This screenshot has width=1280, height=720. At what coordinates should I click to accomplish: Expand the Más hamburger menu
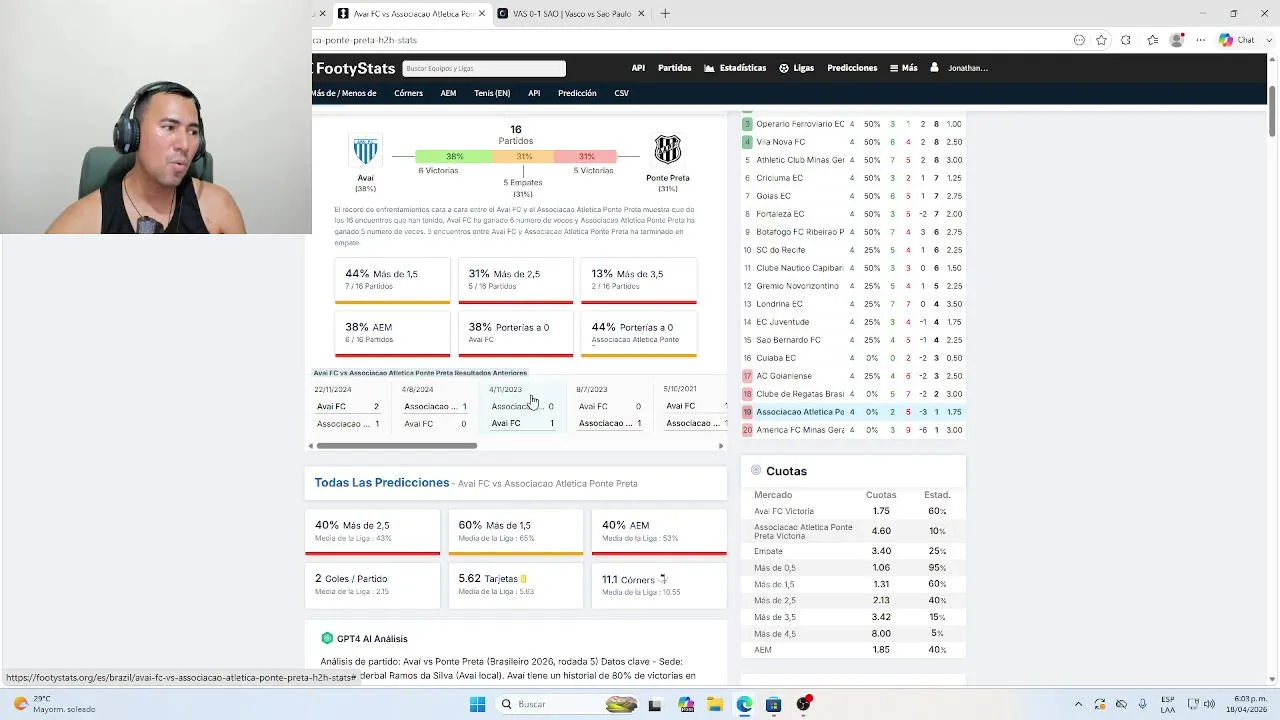pos(903,68)
